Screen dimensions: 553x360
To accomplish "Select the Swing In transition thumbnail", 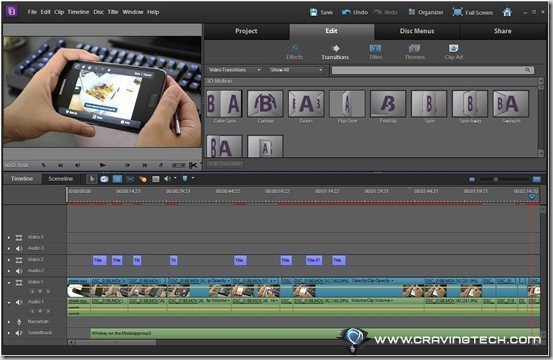I will tap(511, 104).
